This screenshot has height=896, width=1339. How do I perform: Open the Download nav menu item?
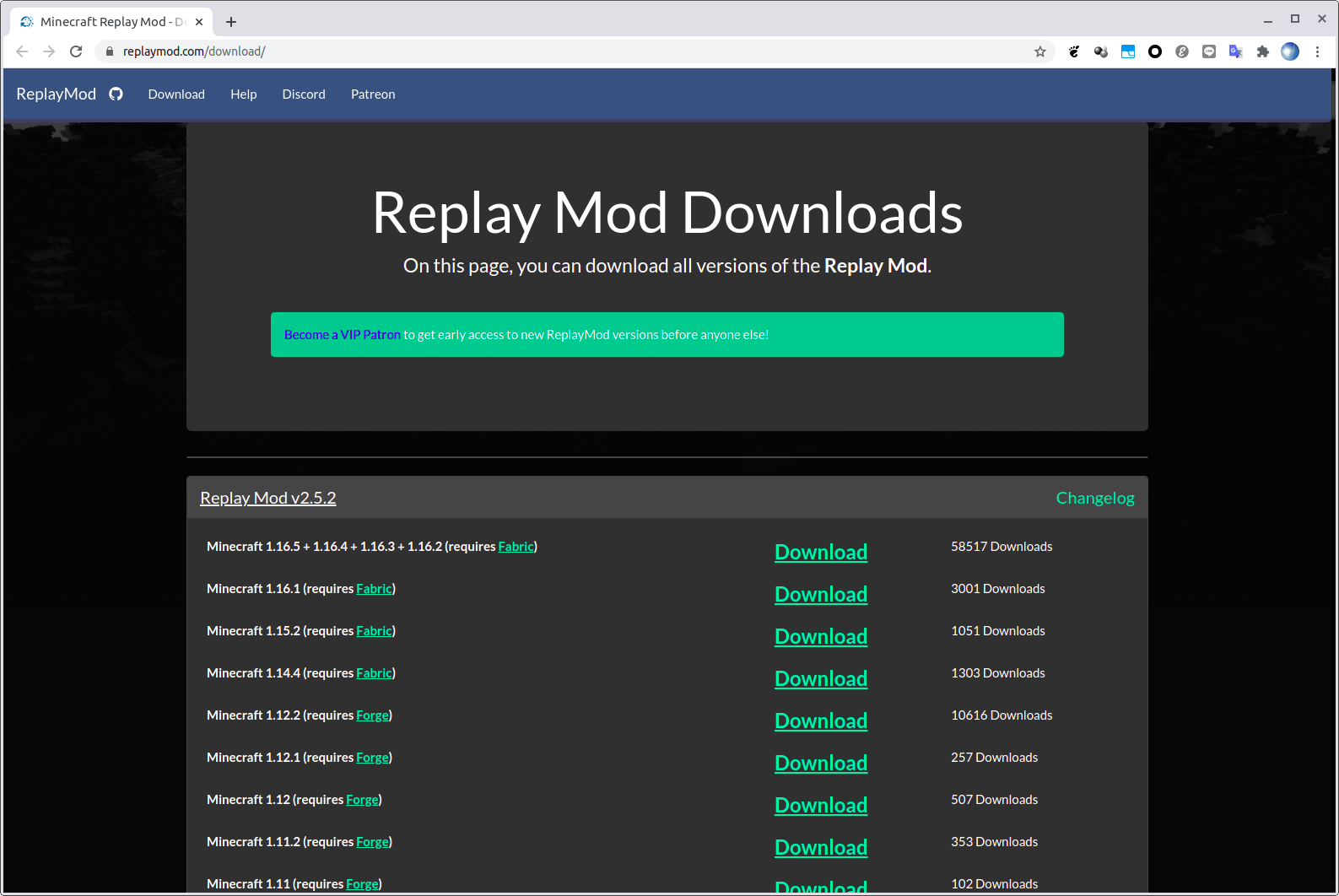tap(176, 94)
